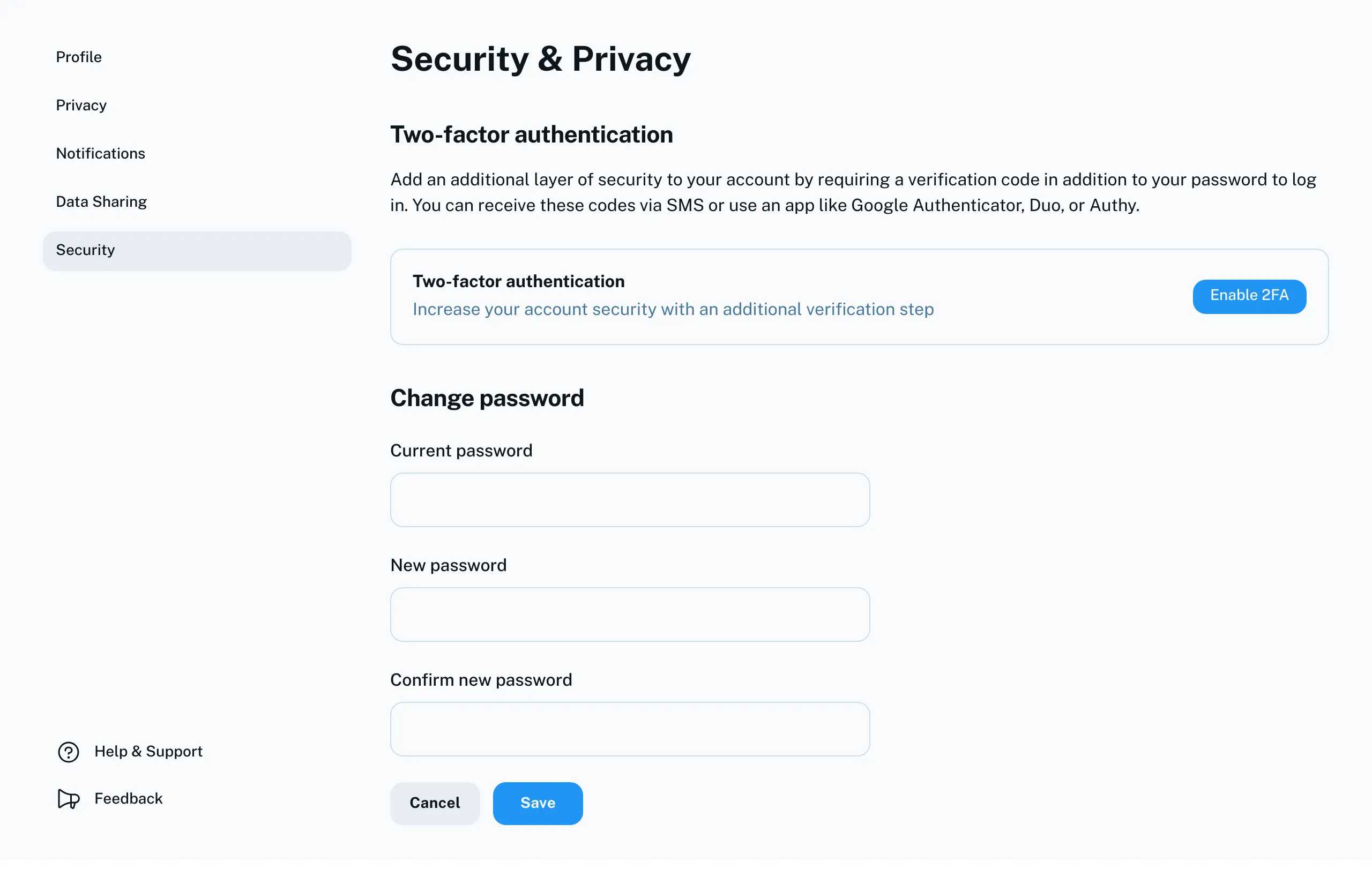Click the Two-factor authentication card title
Image resolution: width=1372 pixels, height=869 pixels.
click(x=518, y=281)
